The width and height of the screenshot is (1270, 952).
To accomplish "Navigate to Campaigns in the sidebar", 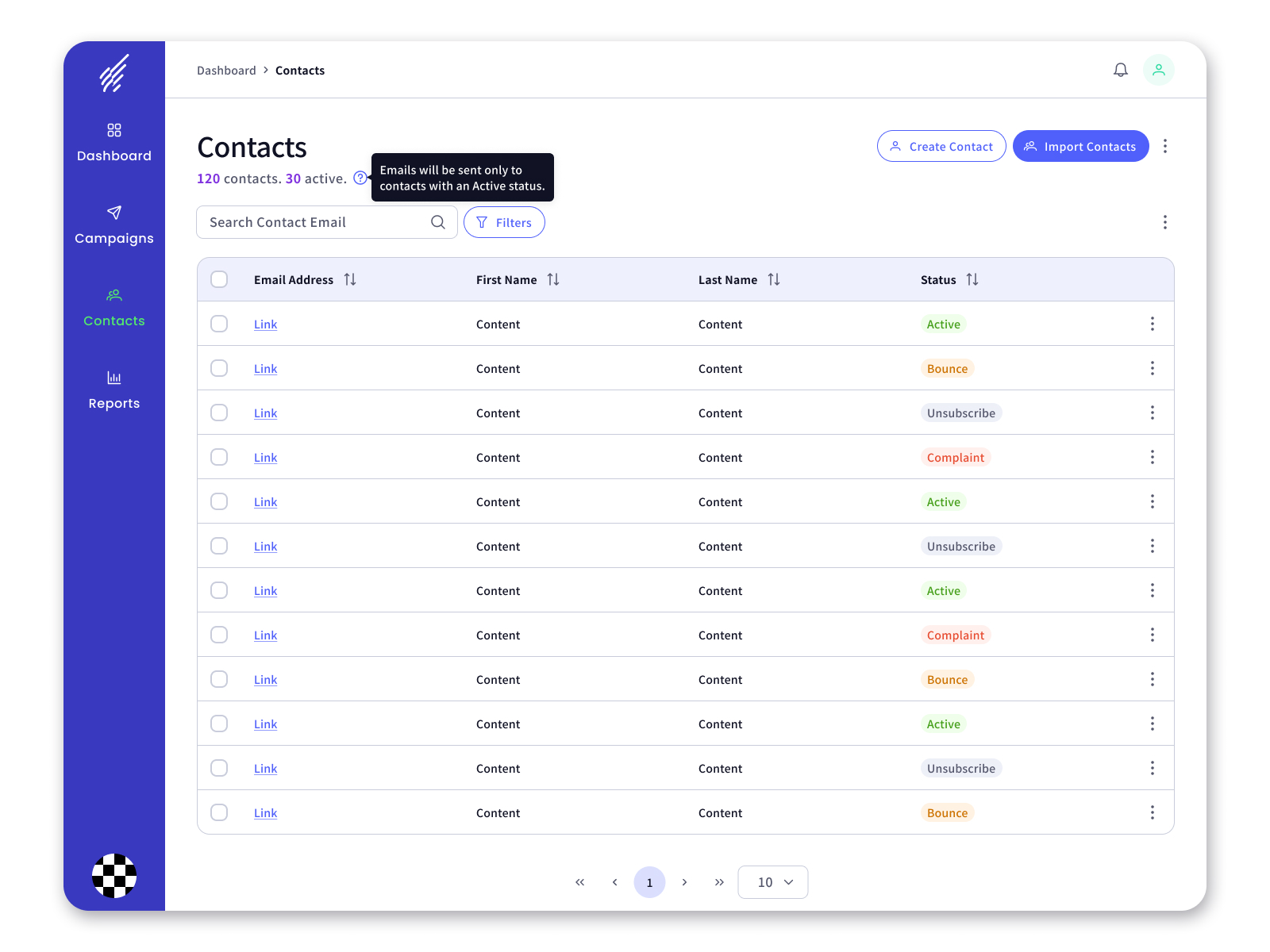I will pos(114,225).
